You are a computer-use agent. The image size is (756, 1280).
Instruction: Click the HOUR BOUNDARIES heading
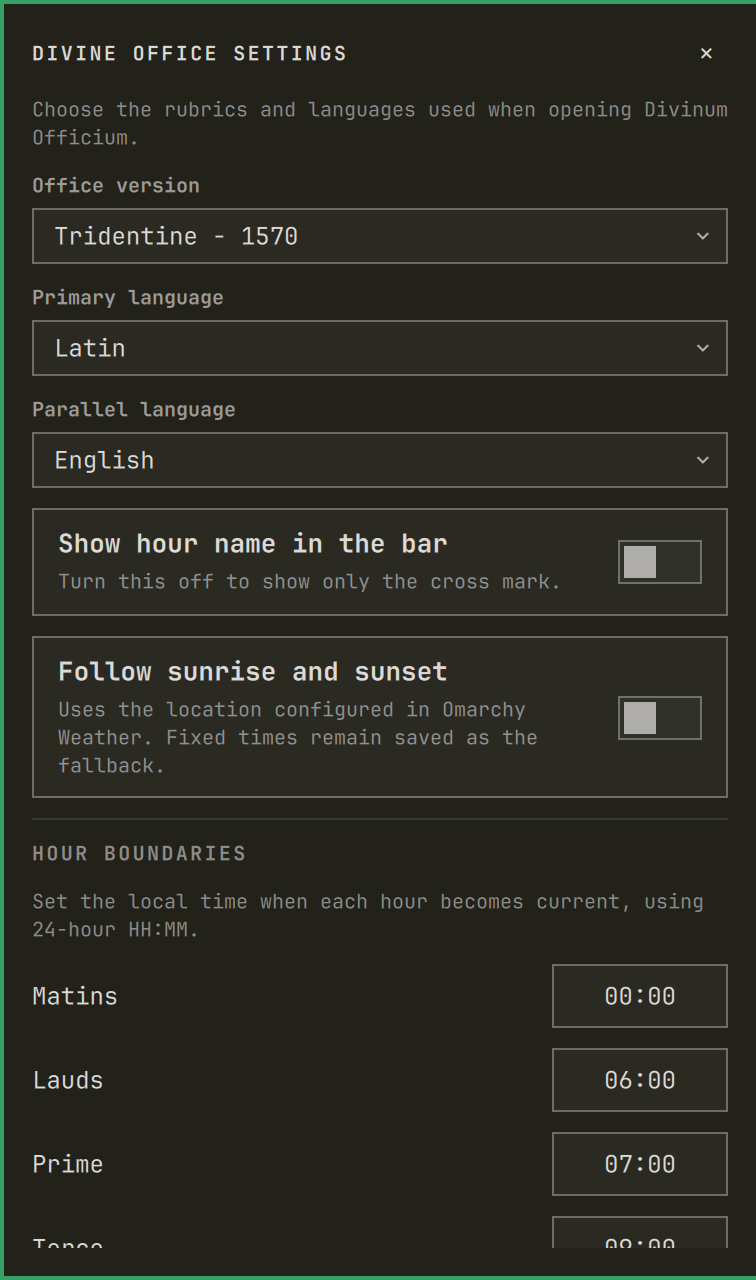139,854
